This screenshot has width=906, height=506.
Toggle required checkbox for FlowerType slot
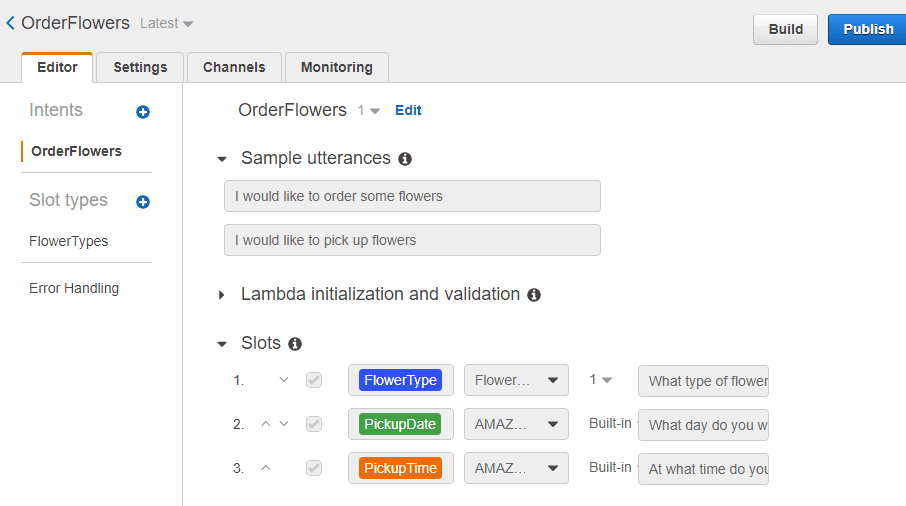pos(314,380)
